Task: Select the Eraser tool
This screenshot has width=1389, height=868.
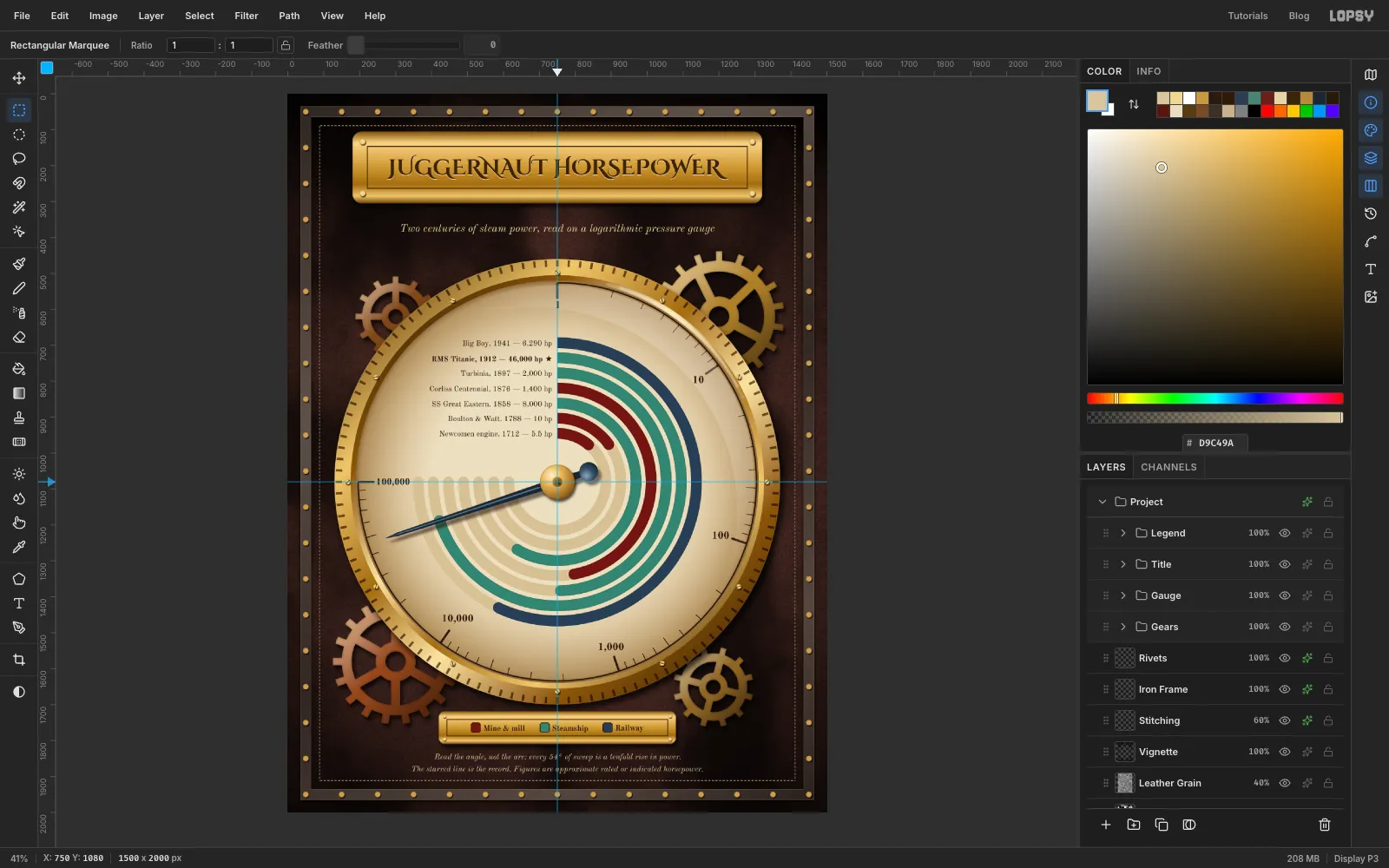Action: pyautogui.click(x=19, y=337)
